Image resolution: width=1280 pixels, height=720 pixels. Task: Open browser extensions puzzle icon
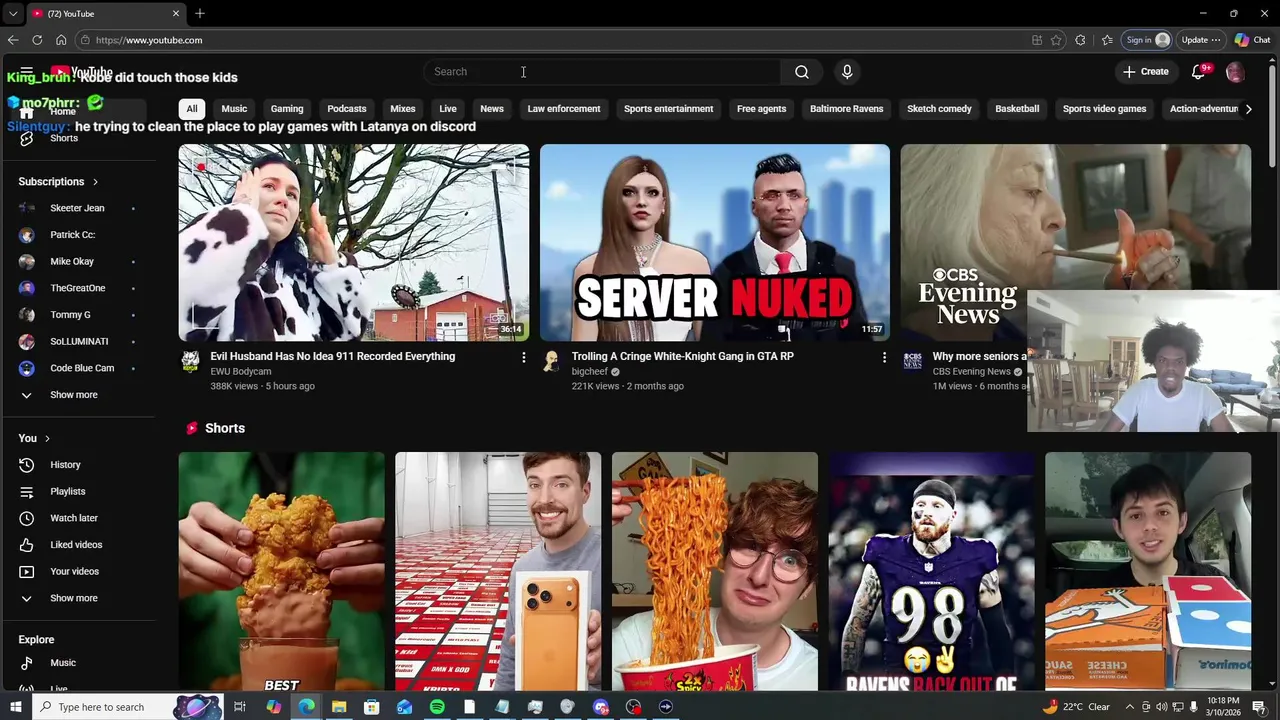1080,40
